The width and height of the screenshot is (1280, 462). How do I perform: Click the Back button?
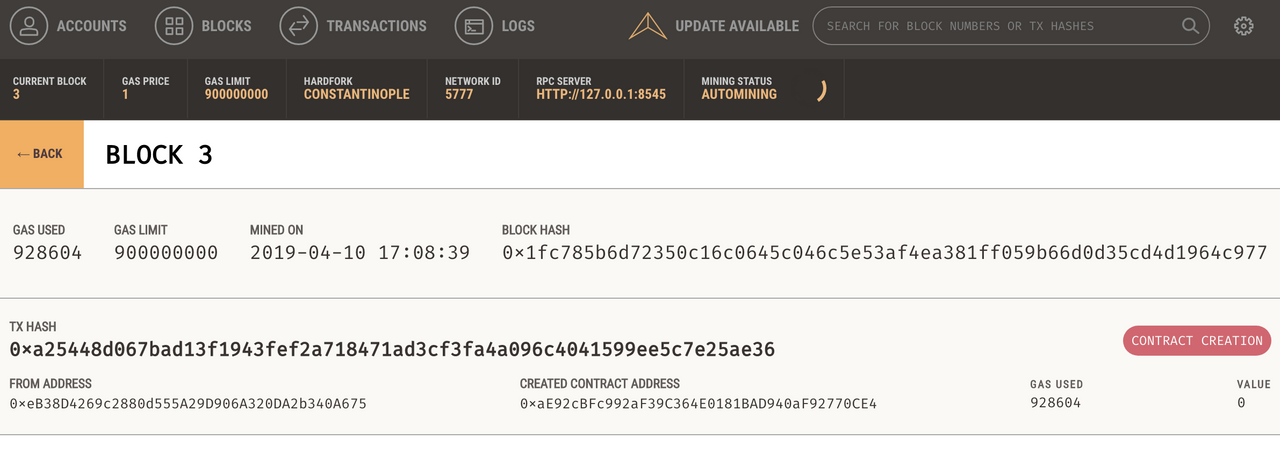(41, 154)
